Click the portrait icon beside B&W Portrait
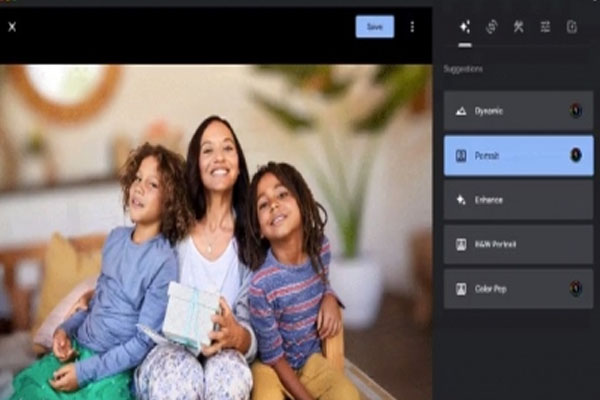This screenshot has height=400, width=600. click(x=461, y=244)
